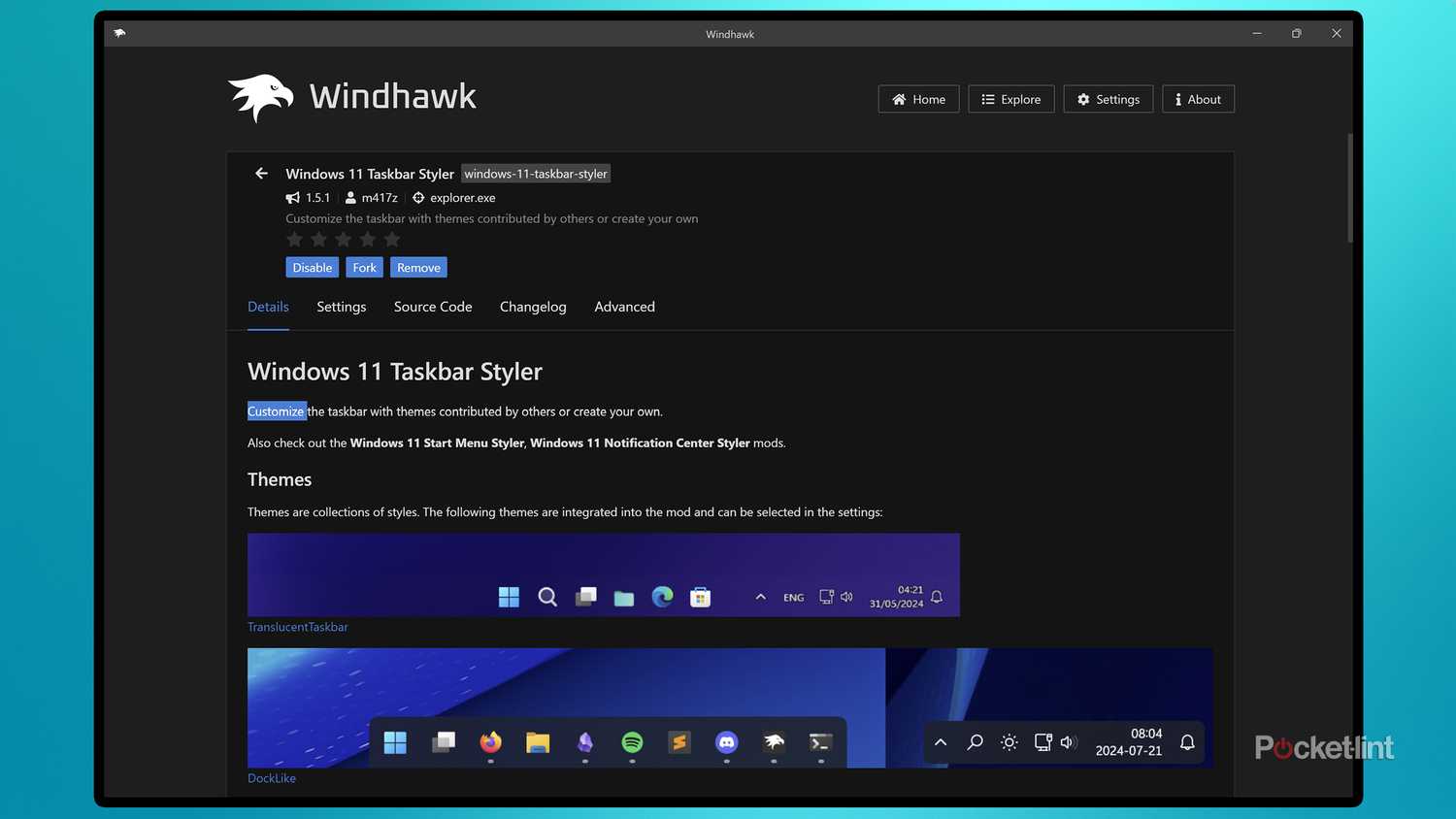
Task: Open the Changelog tab
Action: 532,307
